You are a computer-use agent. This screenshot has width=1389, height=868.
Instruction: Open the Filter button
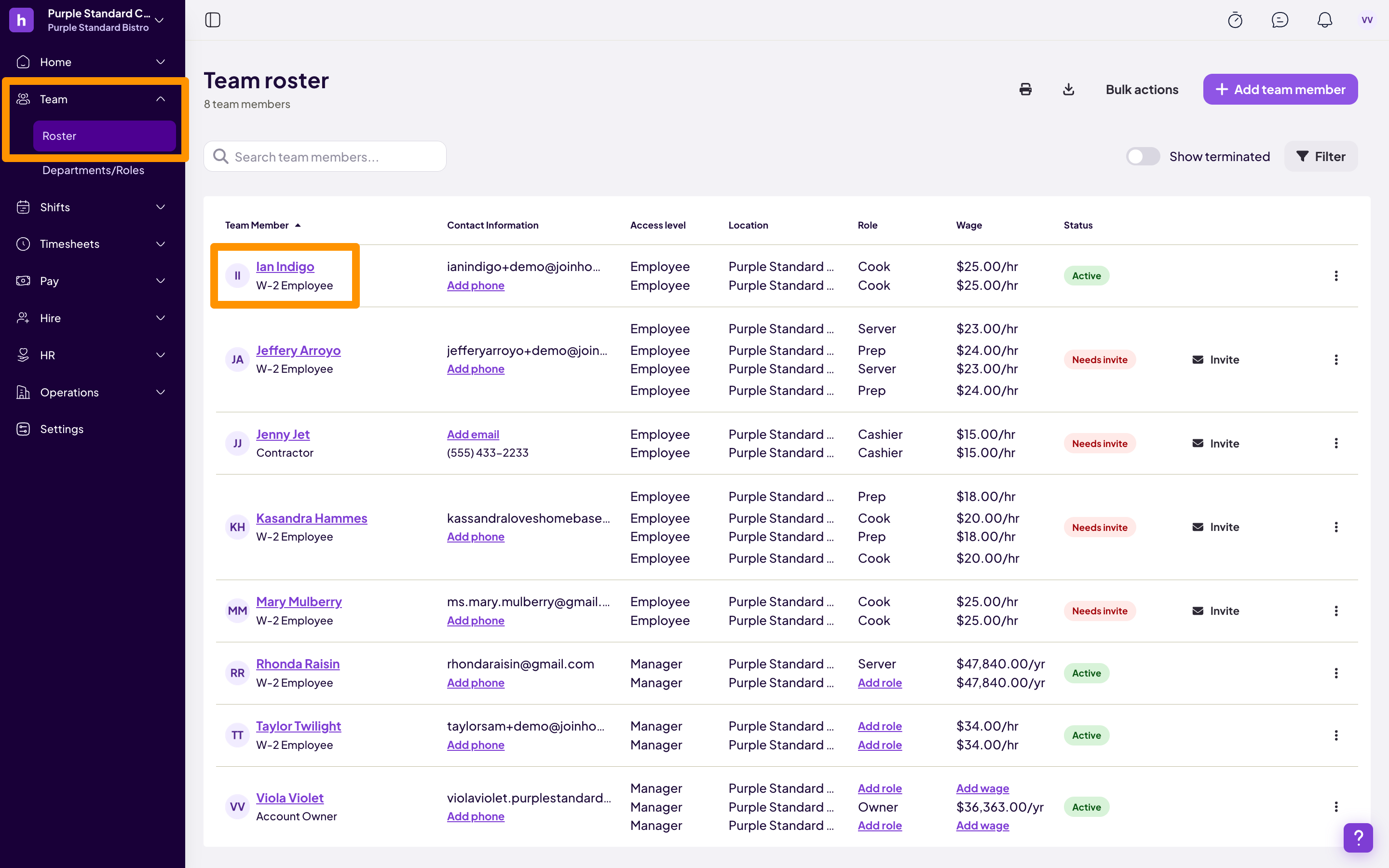pyautogui.click(x=1321, y=157)
